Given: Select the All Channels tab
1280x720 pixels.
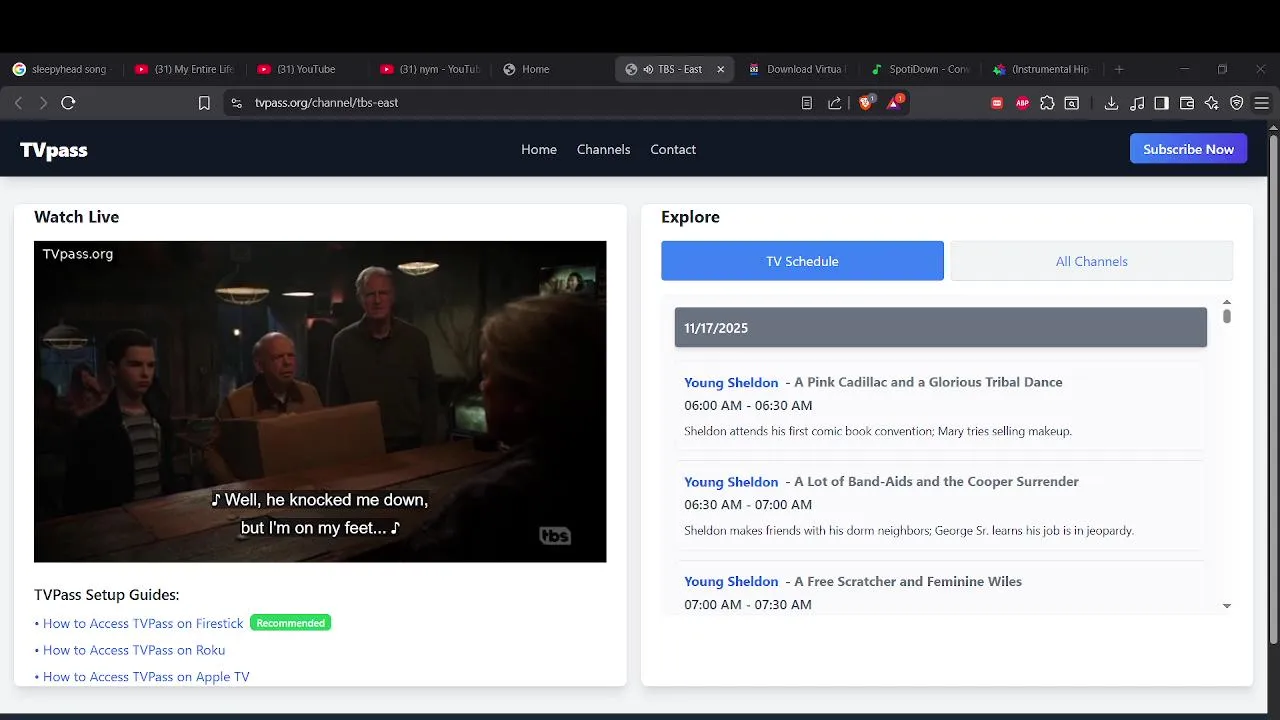Looking at the screenshot, I should (1091, 261).
